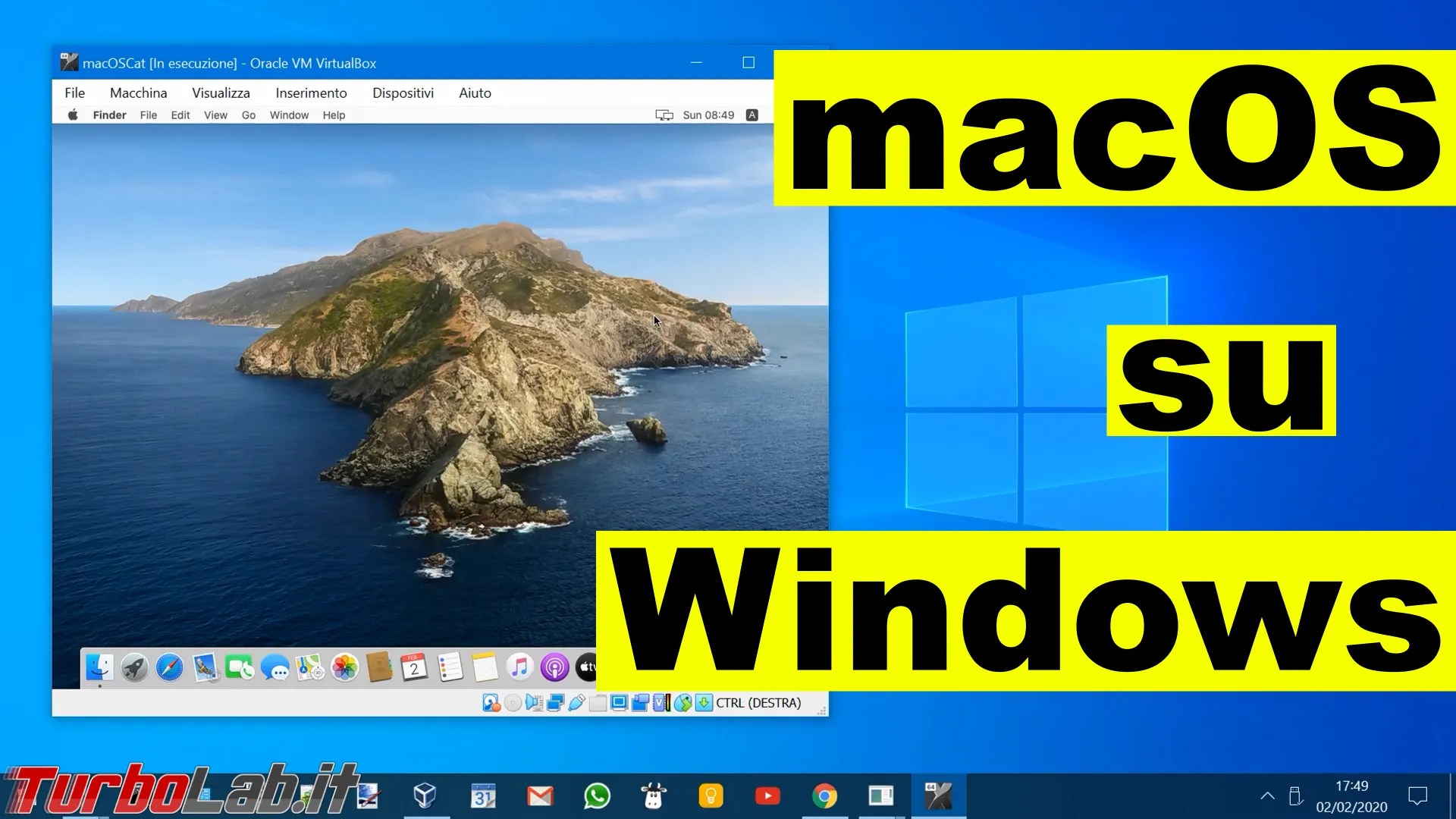Toggle keyboard capture green arrow indicator

click(x=704, y=703)
